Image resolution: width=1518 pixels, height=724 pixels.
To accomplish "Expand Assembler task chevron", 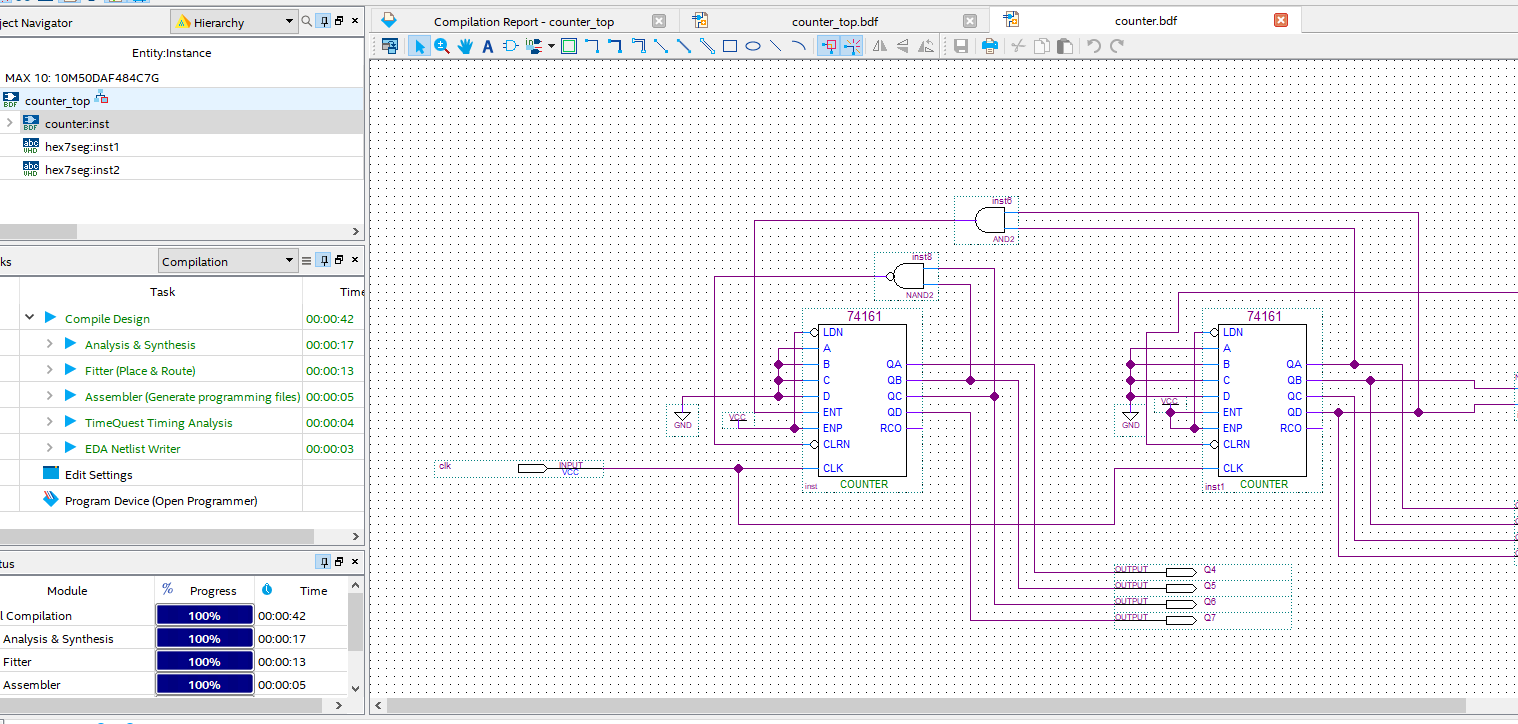I will pos(49,396).
